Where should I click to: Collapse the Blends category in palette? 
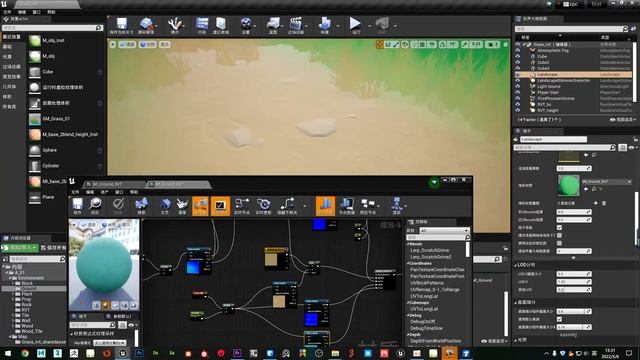(408, 244)
